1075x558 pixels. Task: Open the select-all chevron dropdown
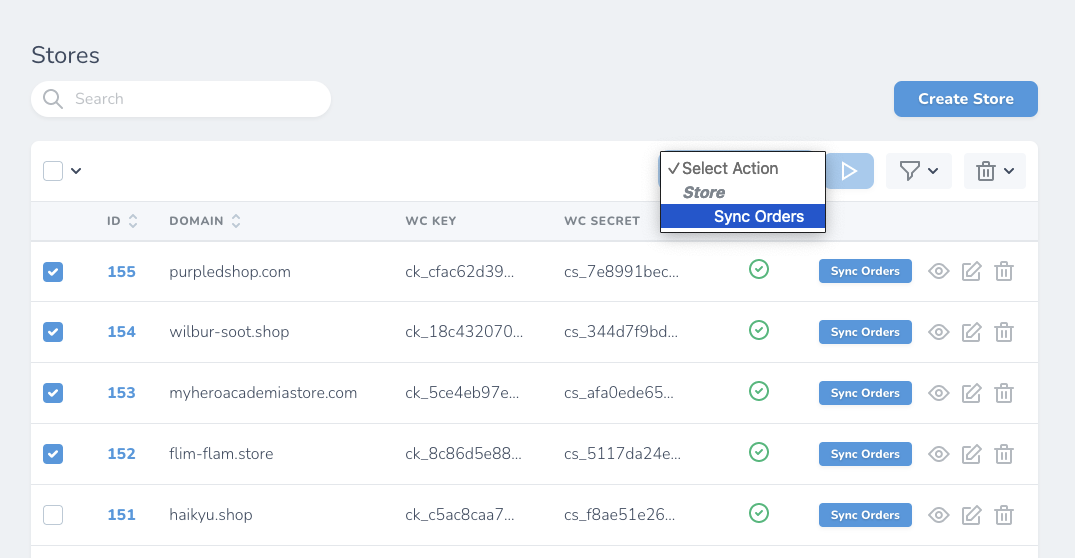coord(76,171)
